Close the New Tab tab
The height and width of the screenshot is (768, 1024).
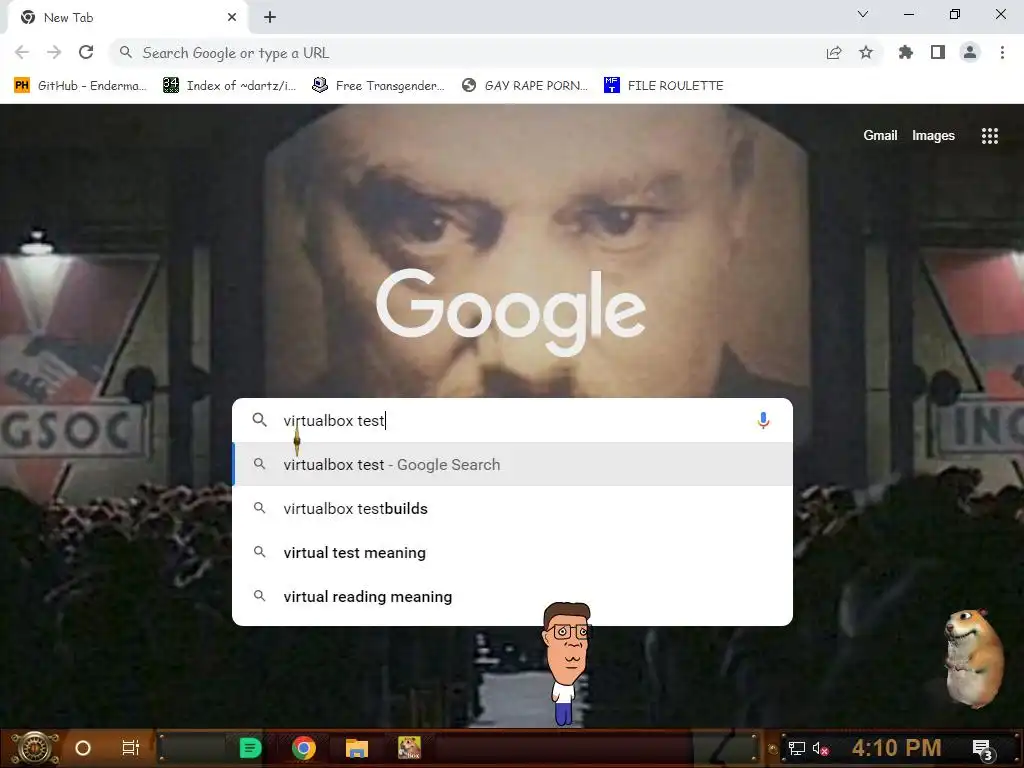pos(232,18)
